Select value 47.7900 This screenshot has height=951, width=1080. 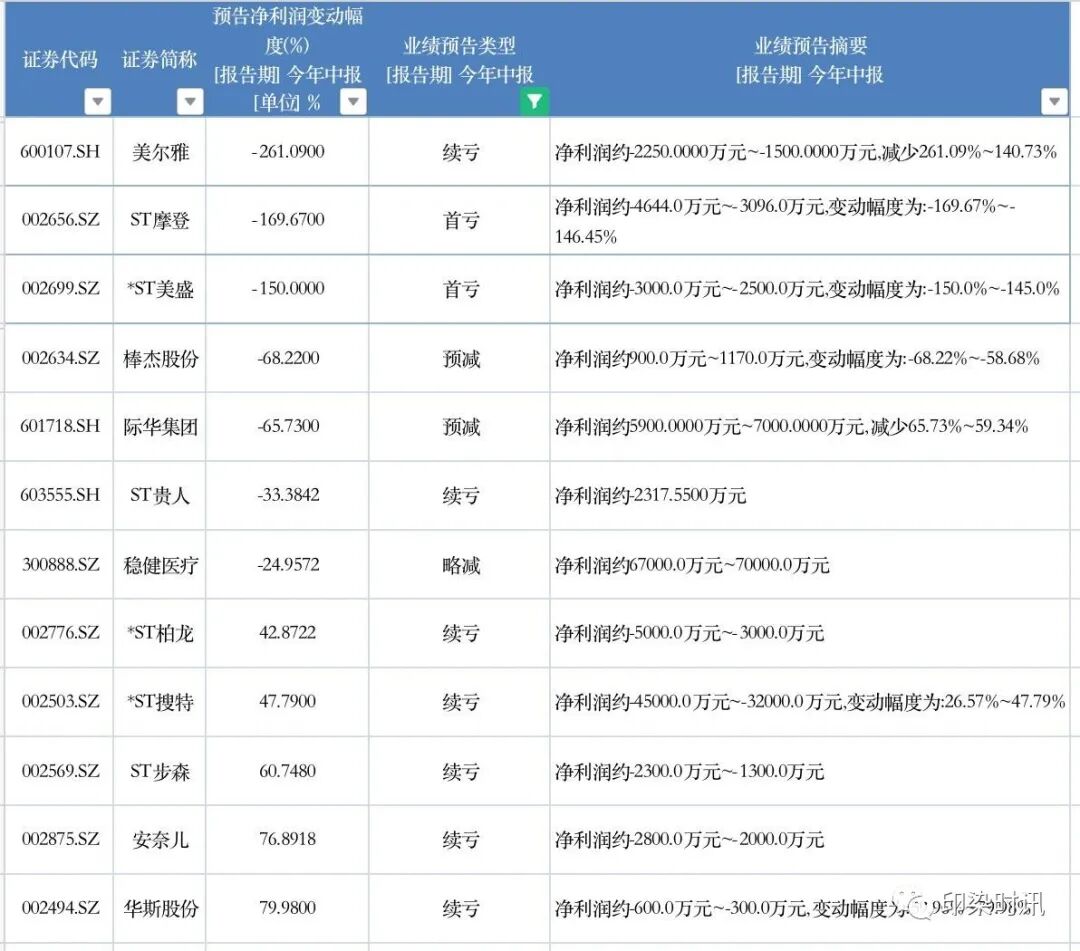click(287, 702)
